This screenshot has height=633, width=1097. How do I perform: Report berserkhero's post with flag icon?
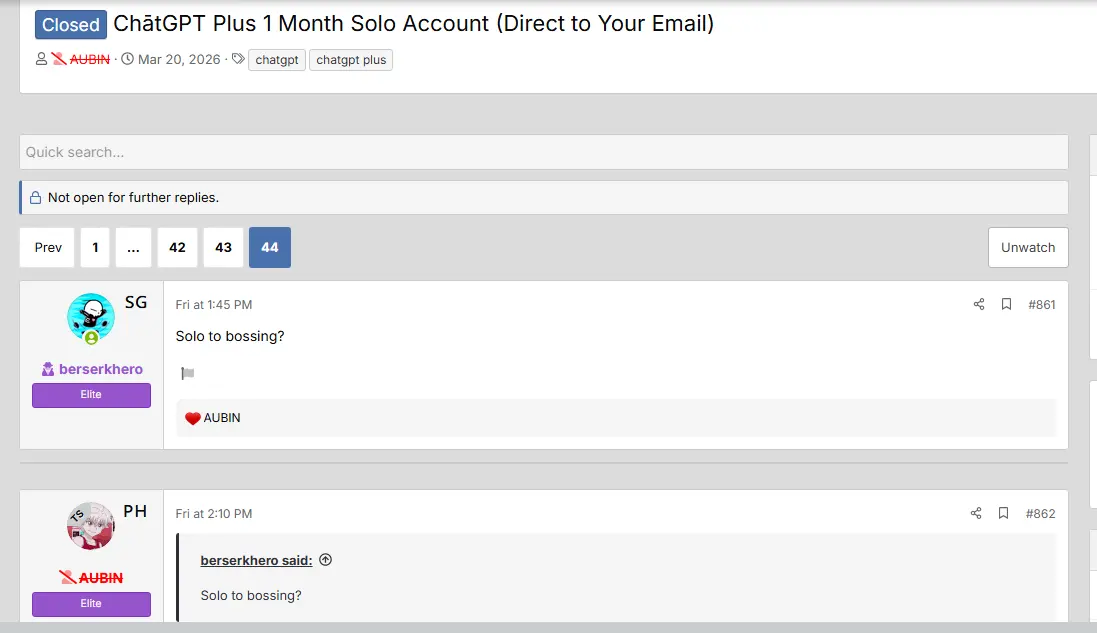187,373
